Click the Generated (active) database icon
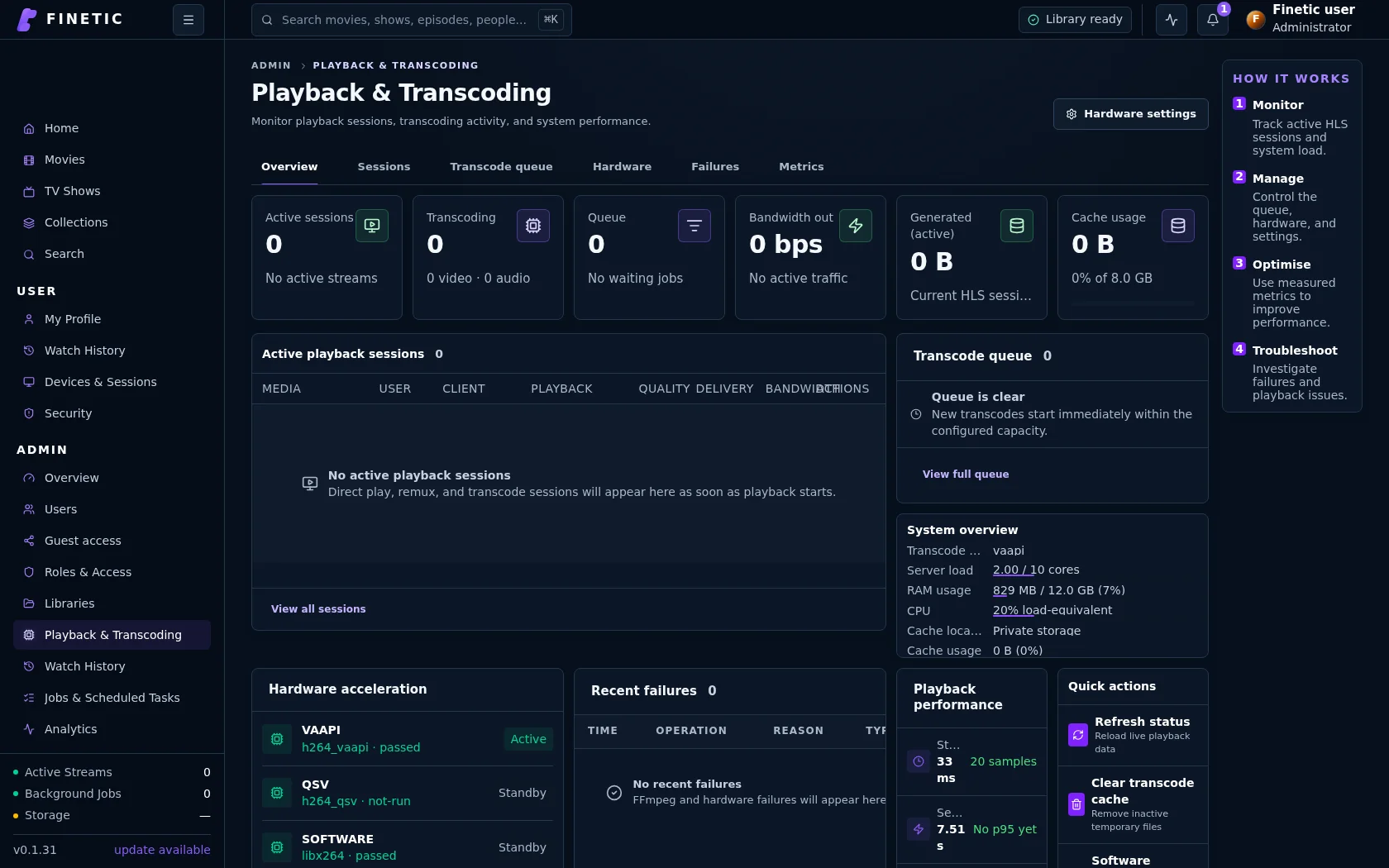 [1017, 226]
